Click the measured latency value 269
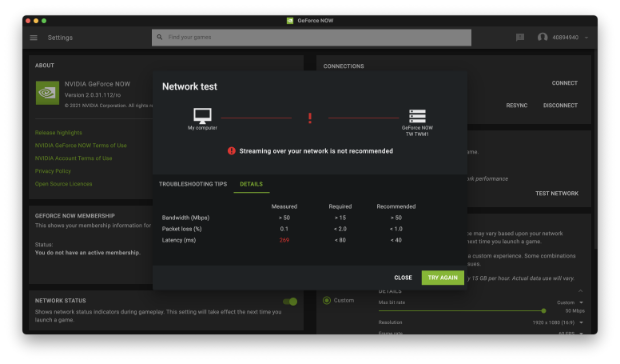Image resolution: width=620 pixels, height=364 pixels. click(x=284, y=240)
